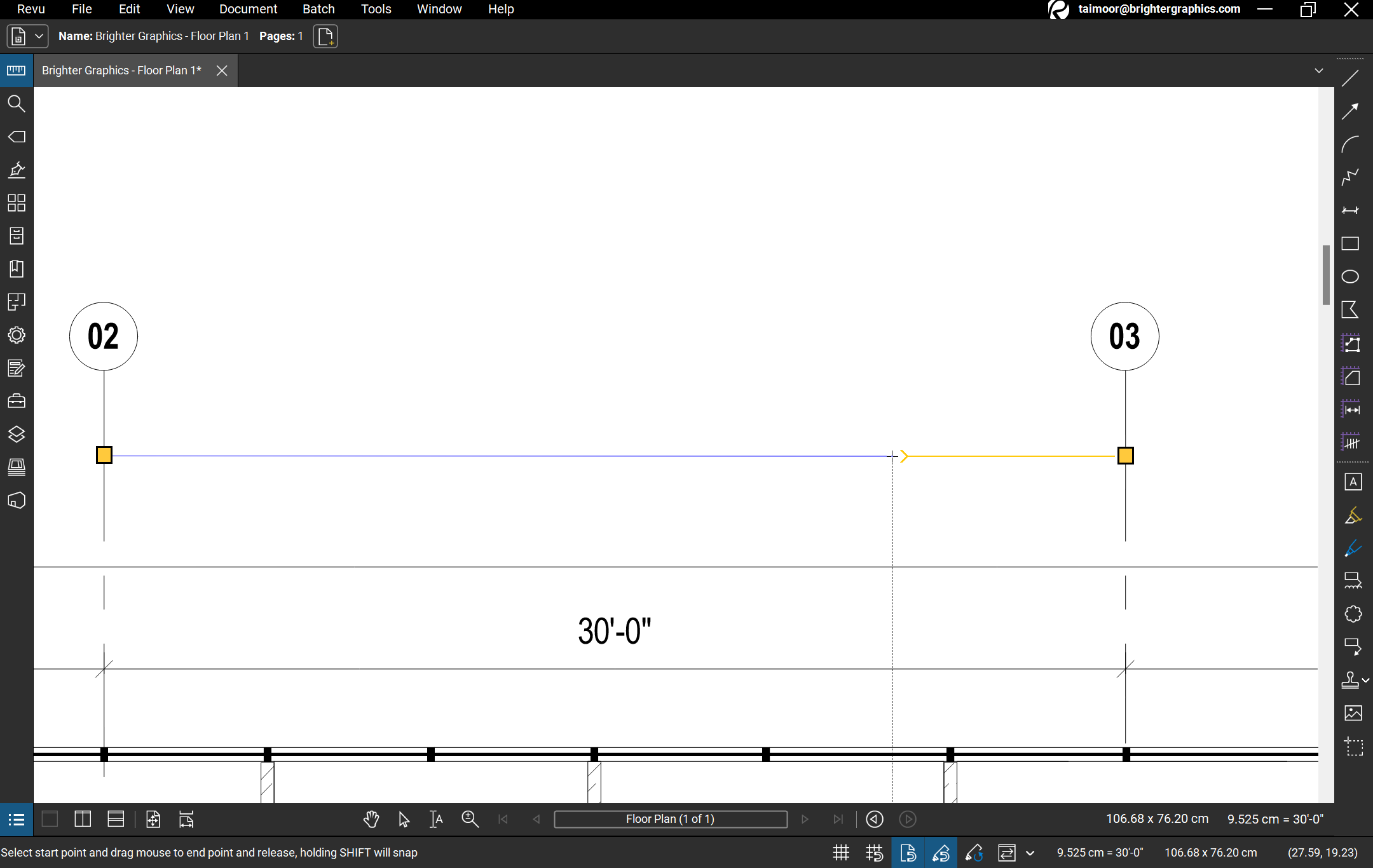
Task: Select the Highlight tool
Action: tap(1353, 515)
